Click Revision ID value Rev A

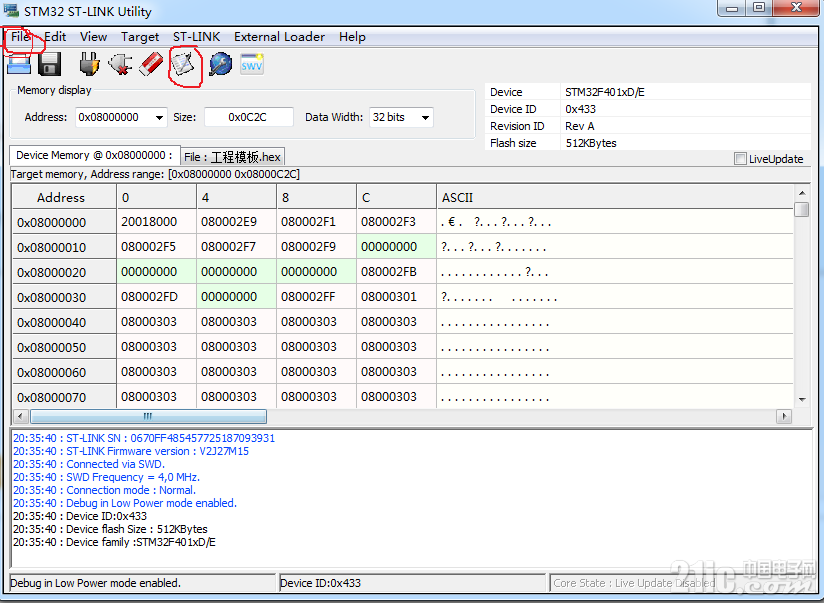point(580,126)
